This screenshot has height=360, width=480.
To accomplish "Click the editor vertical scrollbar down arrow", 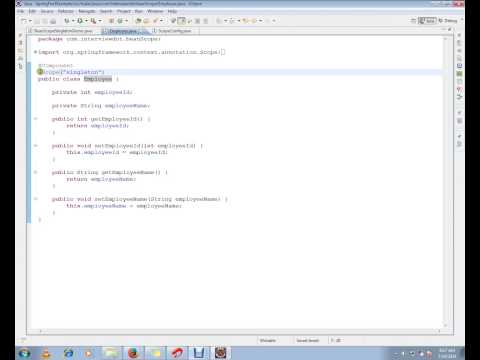I will pyautogui.click(x=445, y=325).
